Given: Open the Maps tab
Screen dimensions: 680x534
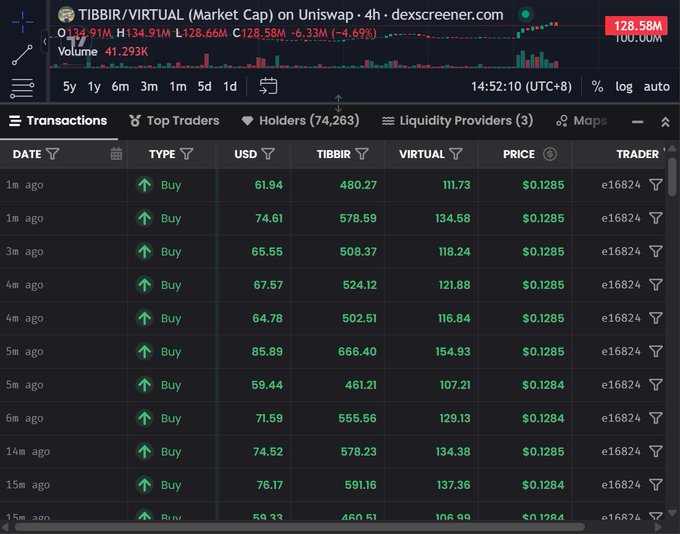Looking at the screenshot, I should pyautogui.click(x=582, y=121).
